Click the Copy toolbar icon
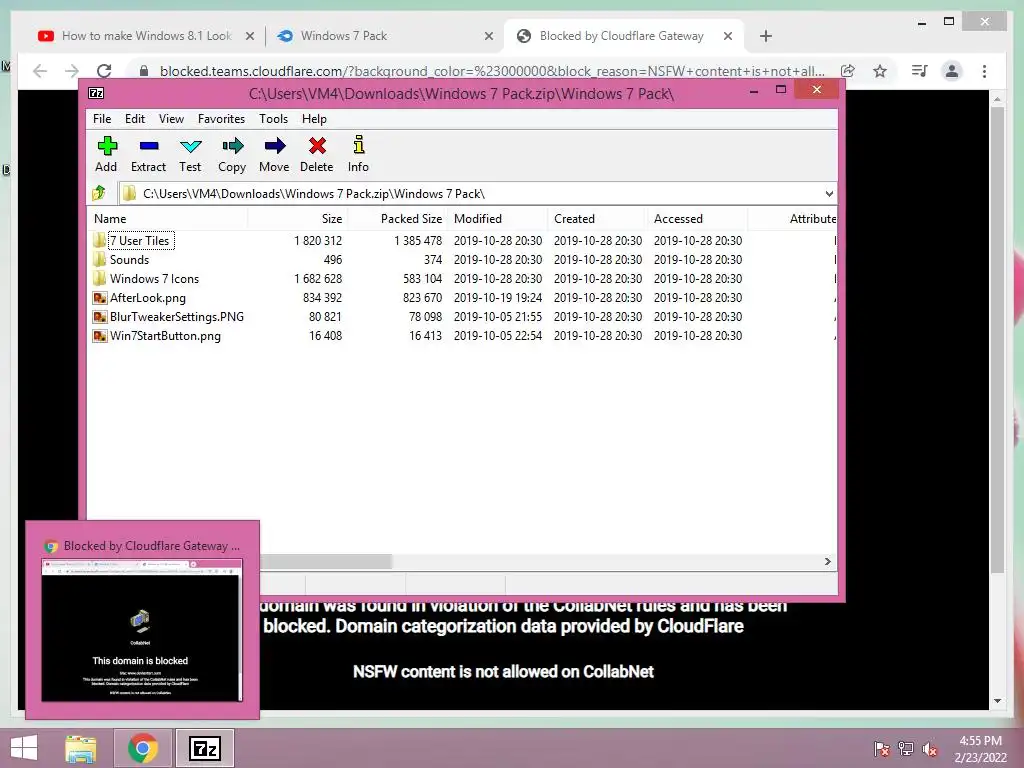This screenshot has width=1024, height=768. pyautogui.click(x=232, y=146)
